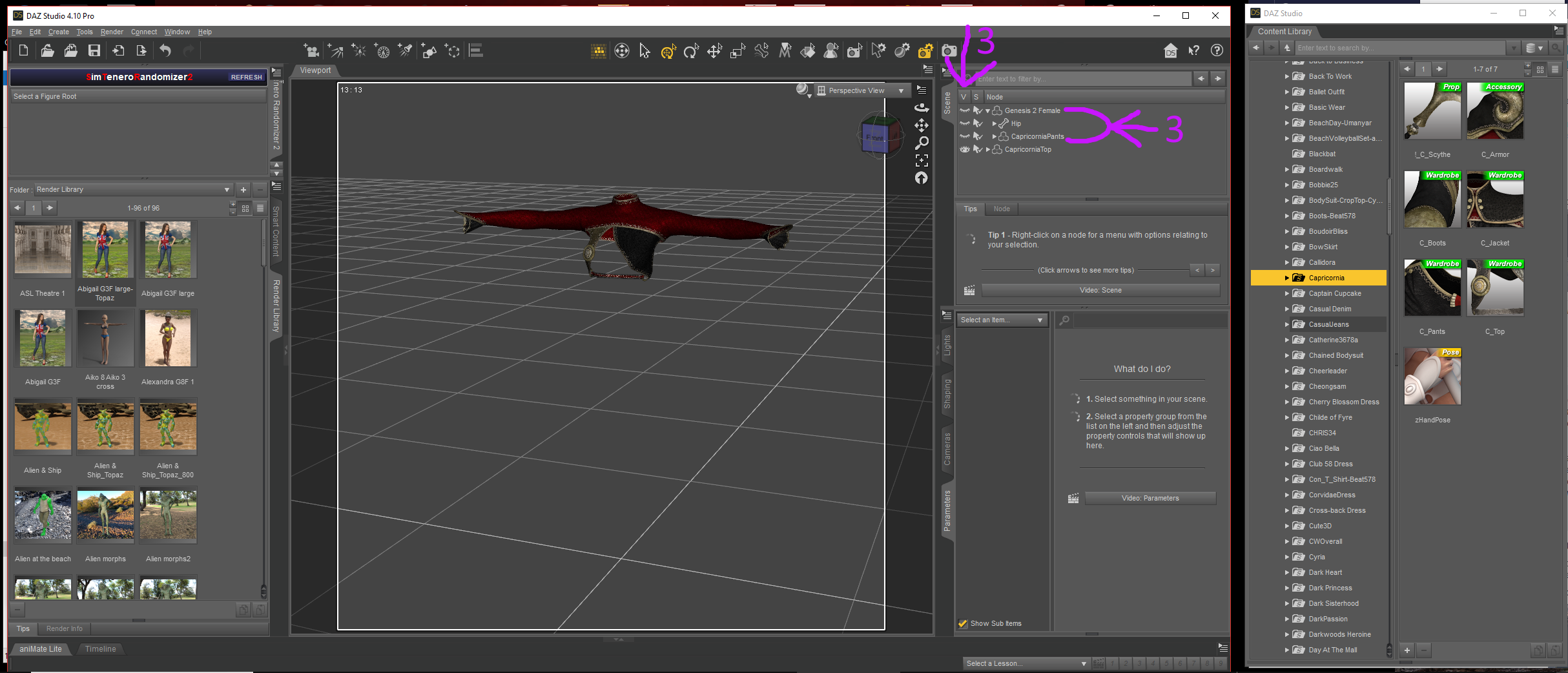1568x673 pixels.
Task: Click the What's This help pointer icon
Action: pos(1193,50)
